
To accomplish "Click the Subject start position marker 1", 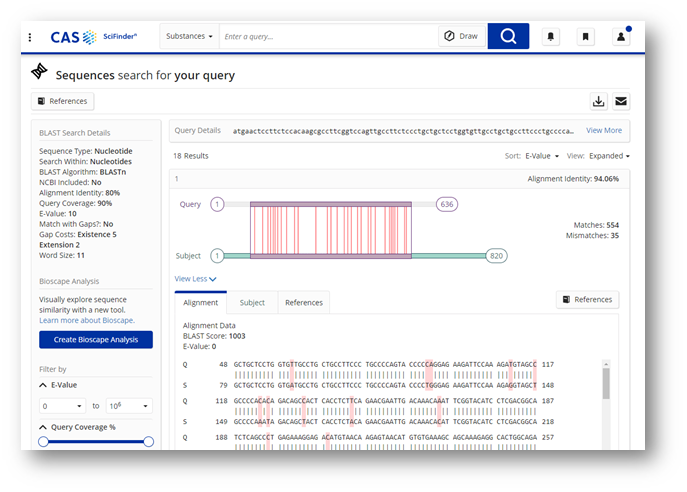I will point(217,256).
